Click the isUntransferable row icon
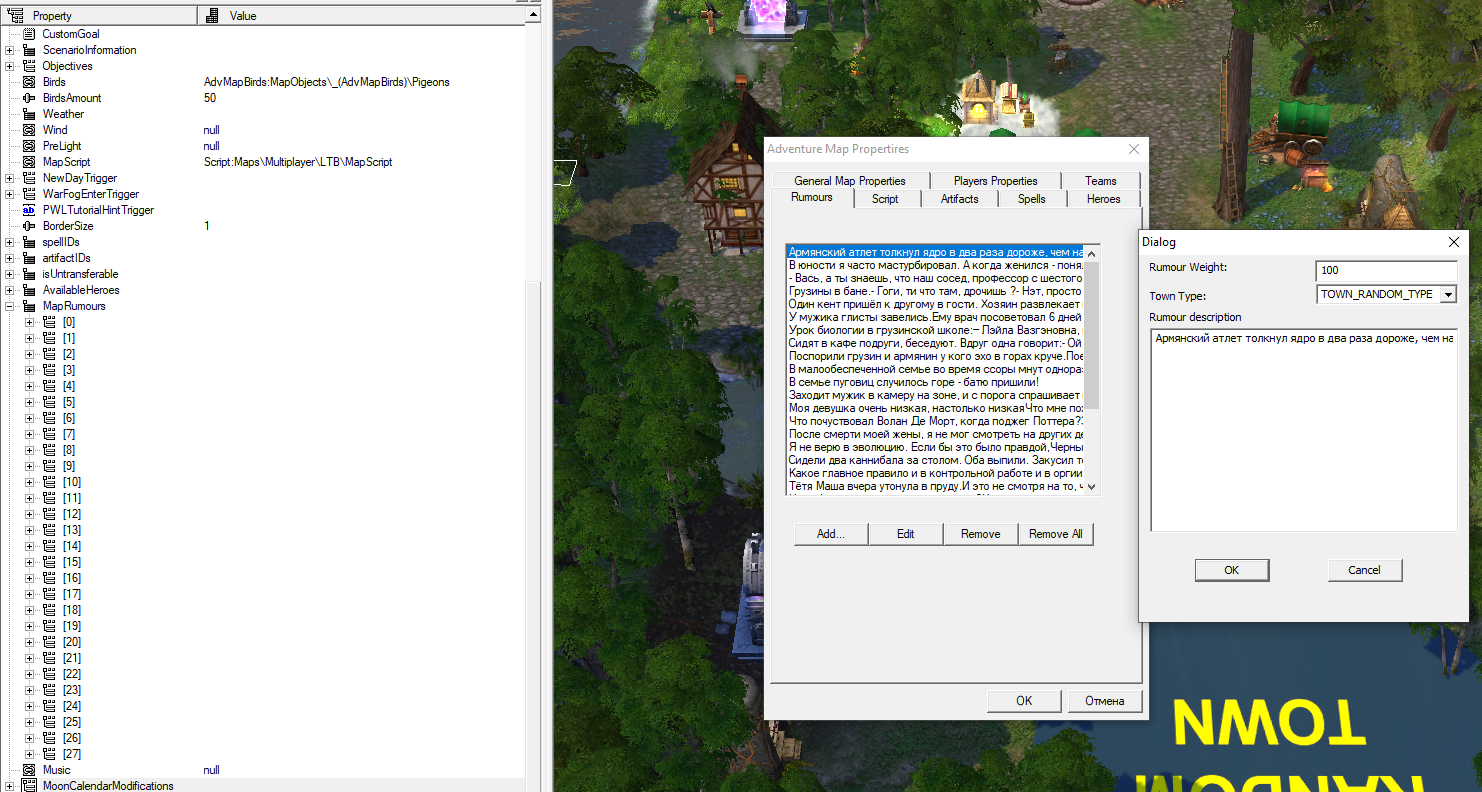The width and height of the screenshot is (1482, 792). click(29, 274)
